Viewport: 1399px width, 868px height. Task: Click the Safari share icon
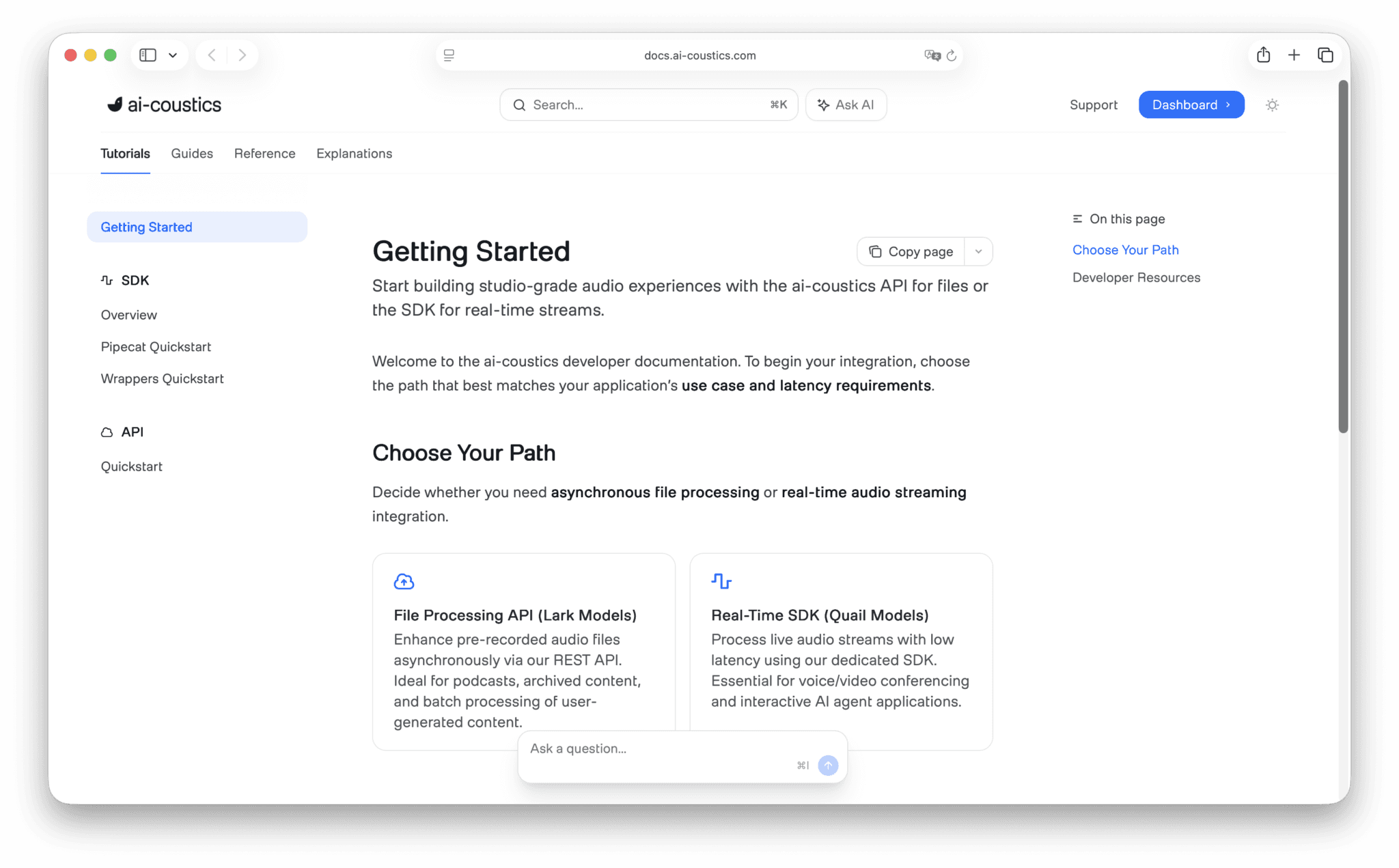[1263, 55]
